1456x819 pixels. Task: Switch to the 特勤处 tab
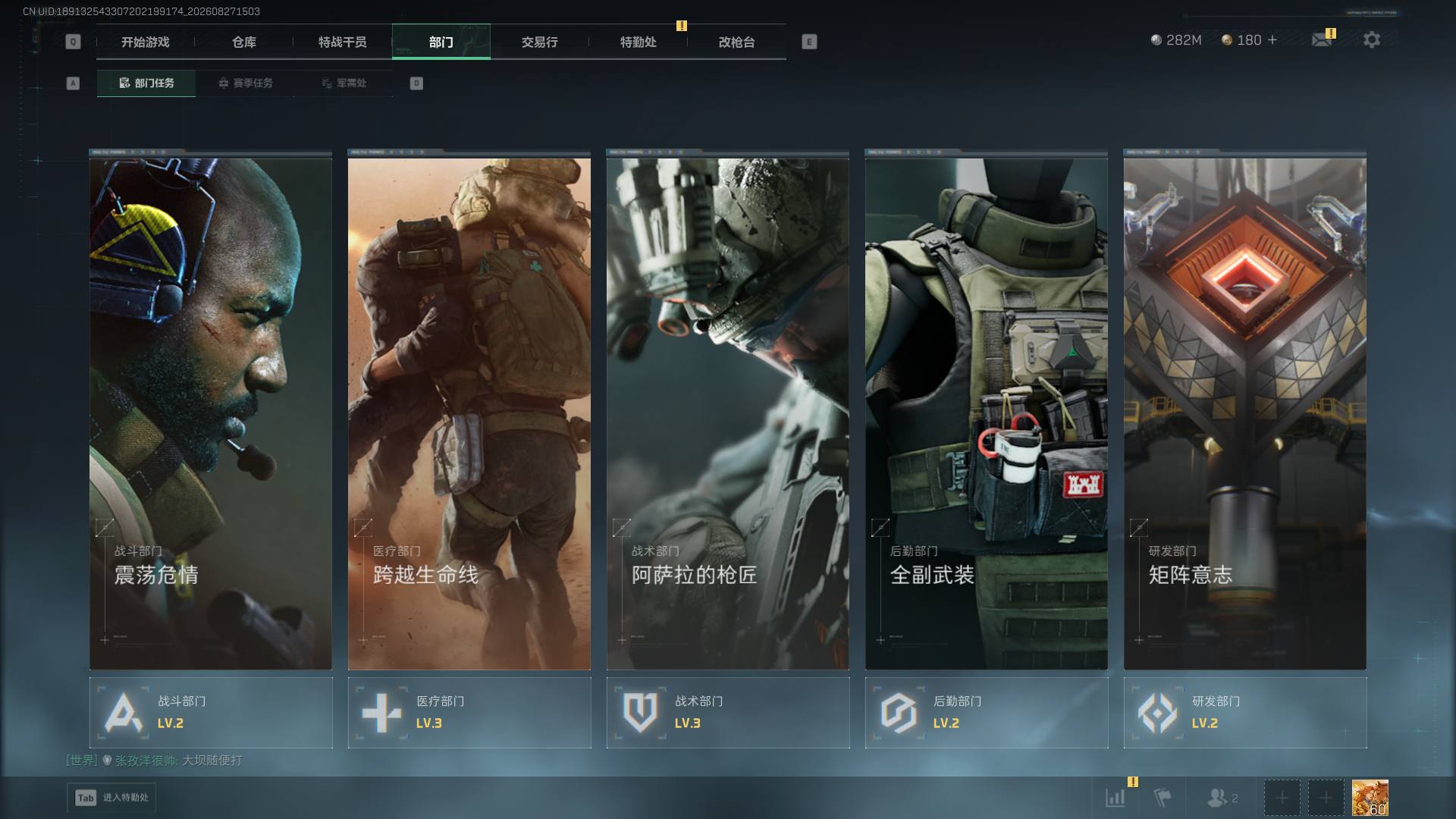(639, 42)
